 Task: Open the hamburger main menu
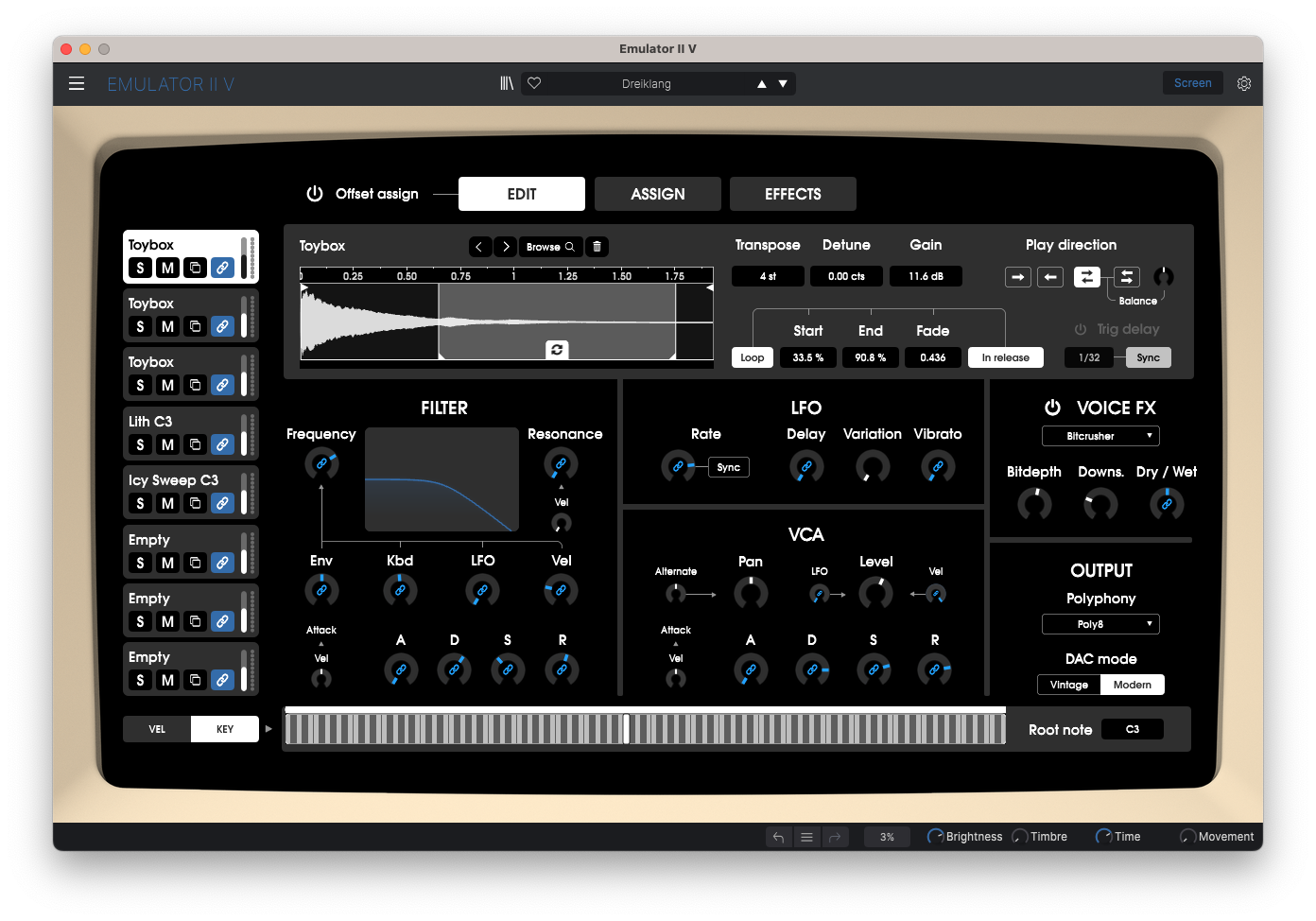click(x=77, y=83)
